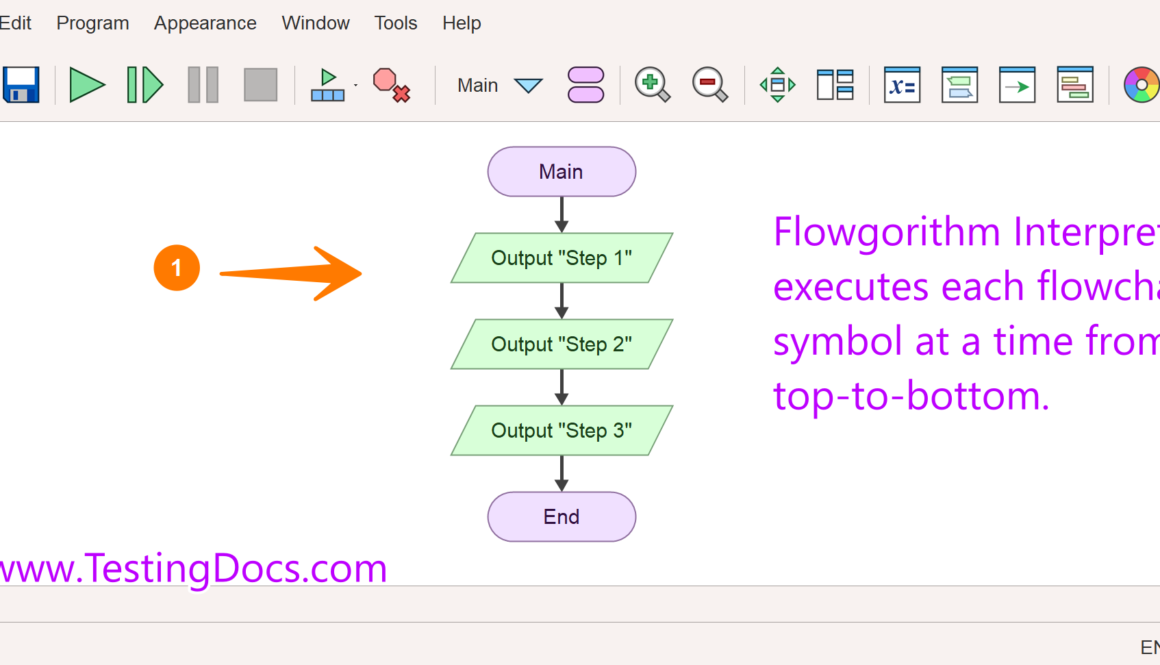Image resolution: width=1160 pixels, height=665 pixels.
Task: Select the Output "Step 2" flowchart symbol
Action: coord(561,344)
